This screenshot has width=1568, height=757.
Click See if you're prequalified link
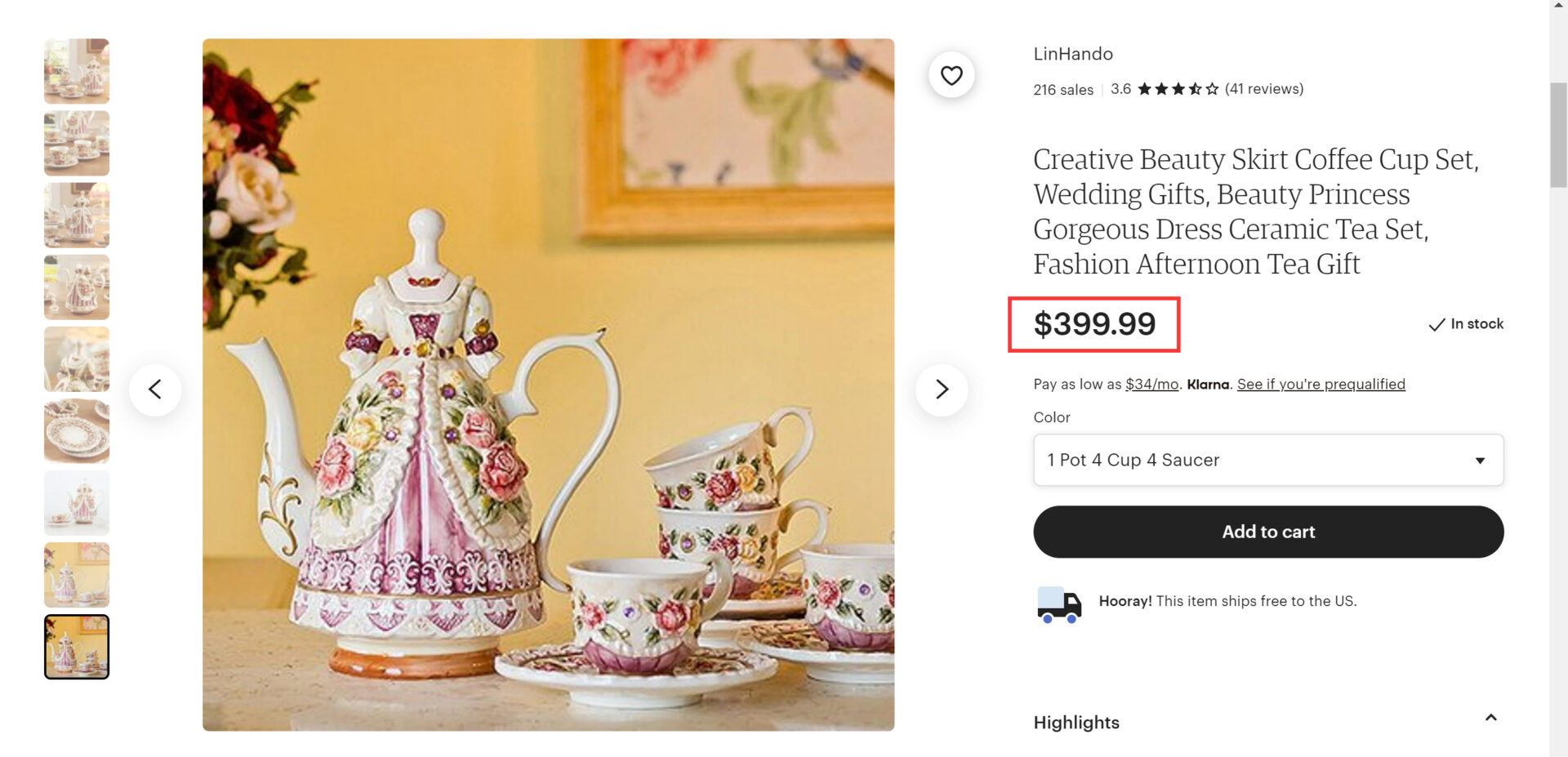(1321, 384)
